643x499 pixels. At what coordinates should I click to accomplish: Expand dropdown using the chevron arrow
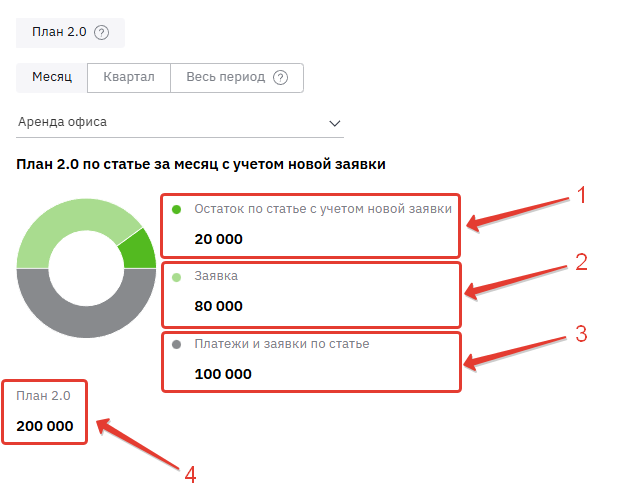tap(335, 122)
